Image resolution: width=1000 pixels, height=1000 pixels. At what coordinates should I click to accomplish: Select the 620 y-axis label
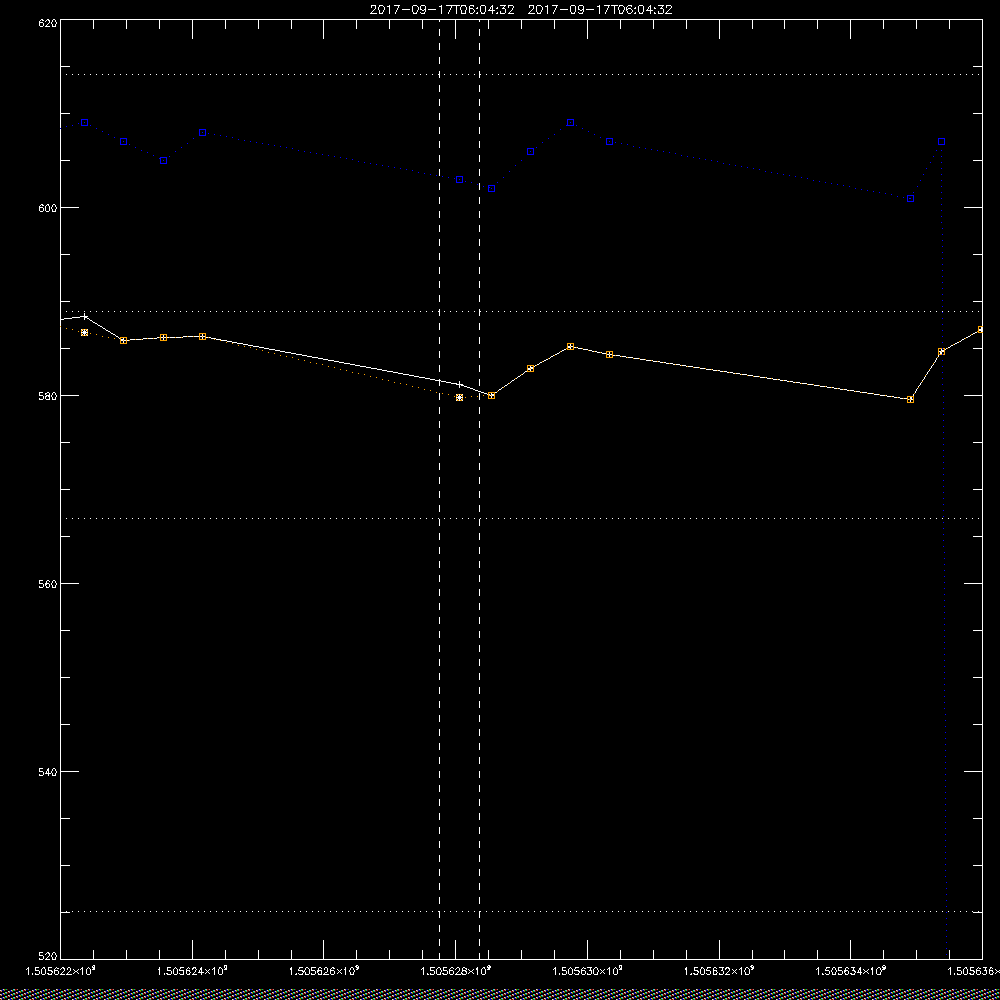click(x=48, y=23)
